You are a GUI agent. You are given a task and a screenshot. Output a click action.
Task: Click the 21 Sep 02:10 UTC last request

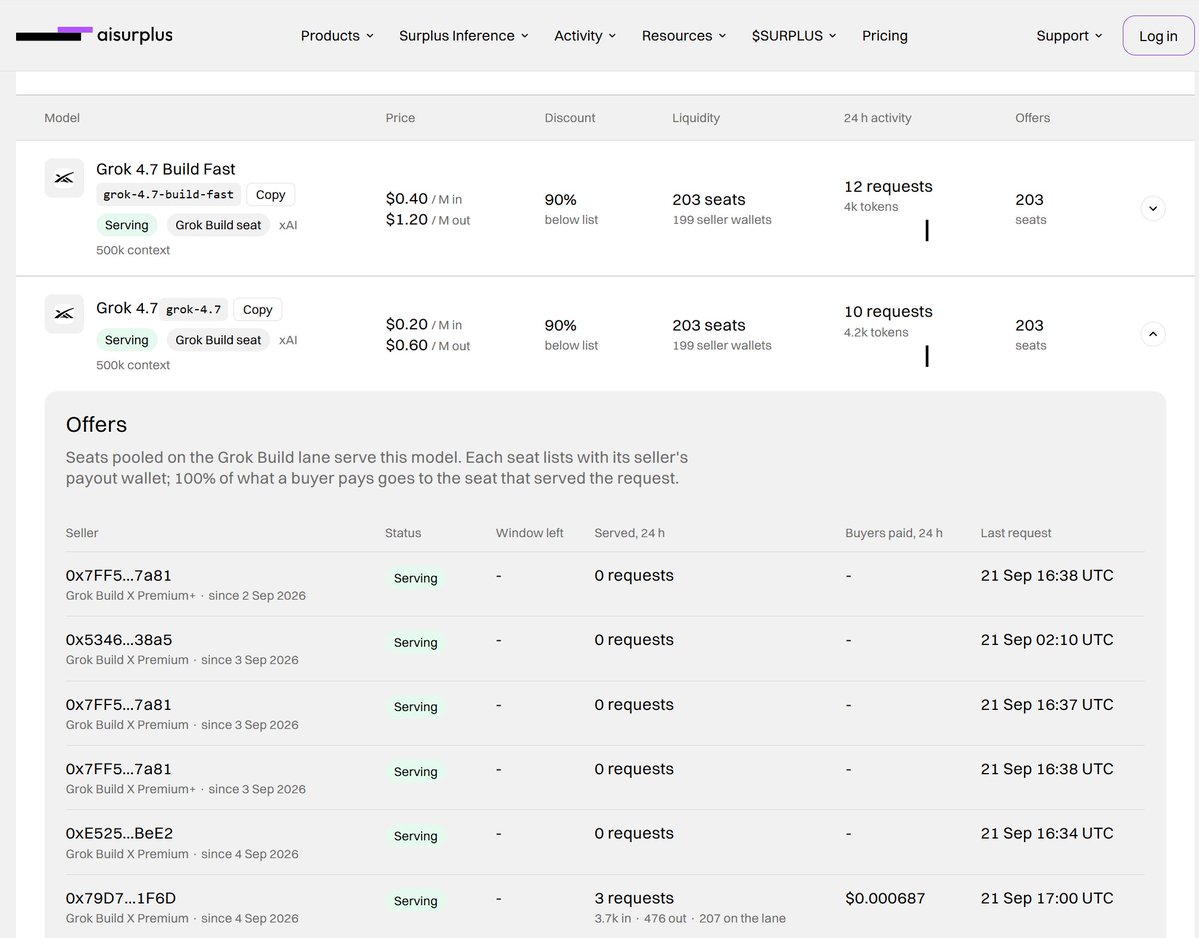(x=1047, y=640)
